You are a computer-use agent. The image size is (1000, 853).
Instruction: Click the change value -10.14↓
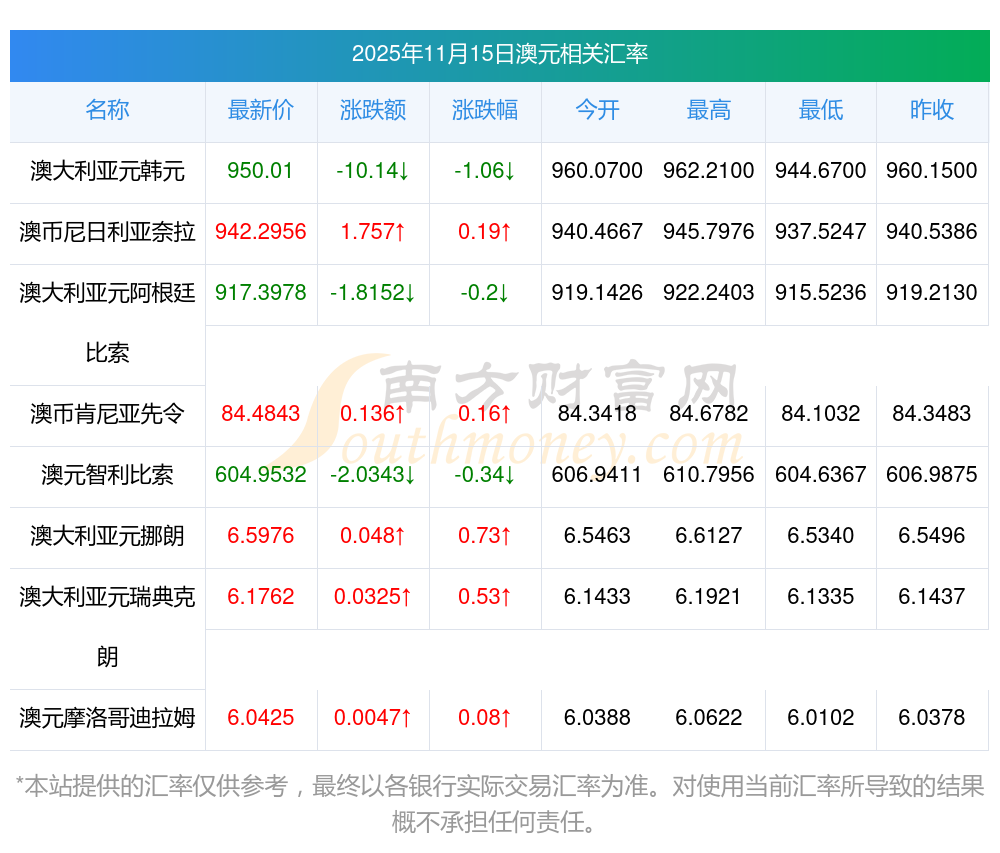coord(372,171)
